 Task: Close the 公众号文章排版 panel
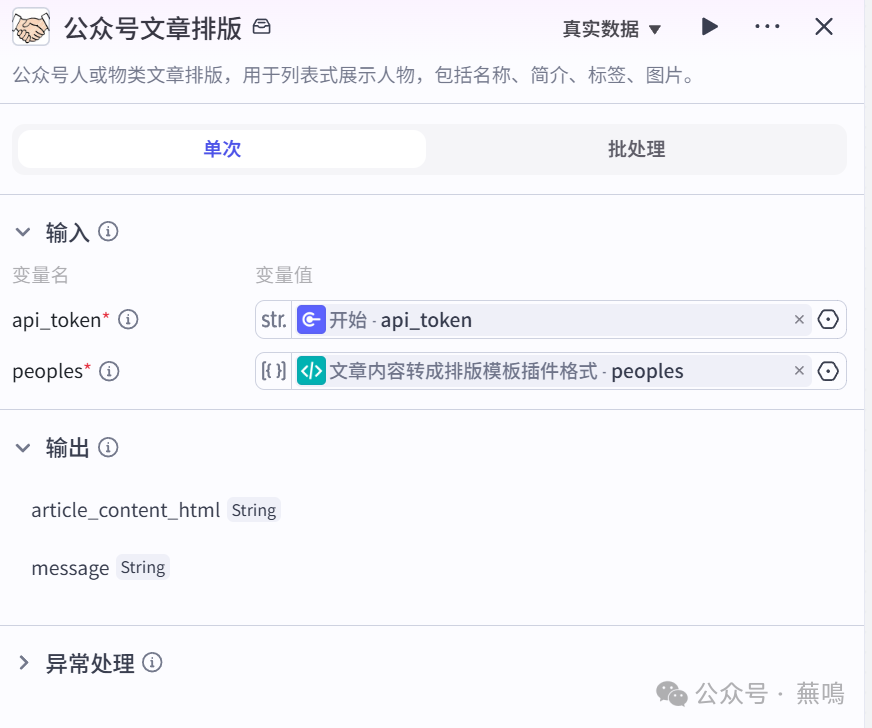tap(824, 27)
